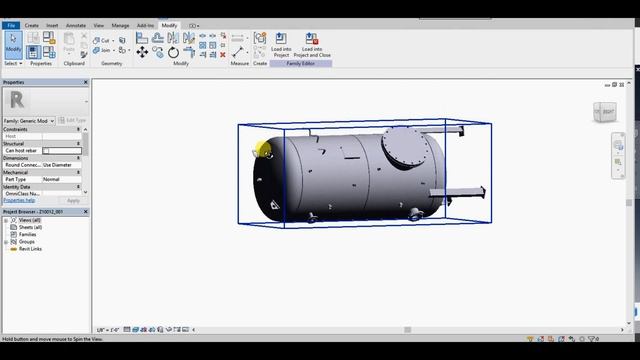Image resolution: width=640 pixels, height=360 pixels.
Task: Open the Join dropdown arrow
Action: [113, 51]
